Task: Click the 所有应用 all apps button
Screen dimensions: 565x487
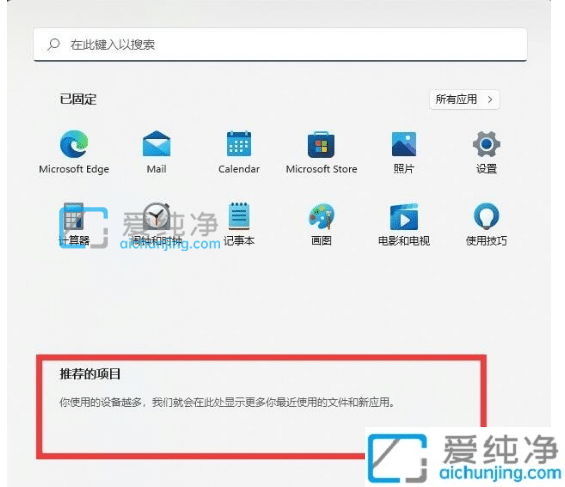Action: tap(464, 99)
